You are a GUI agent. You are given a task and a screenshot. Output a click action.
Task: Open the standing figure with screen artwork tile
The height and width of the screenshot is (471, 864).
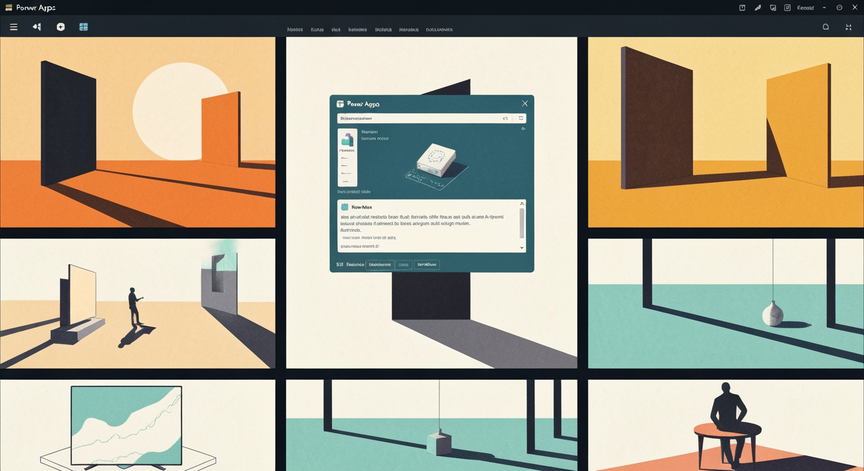tap(138, 304)
